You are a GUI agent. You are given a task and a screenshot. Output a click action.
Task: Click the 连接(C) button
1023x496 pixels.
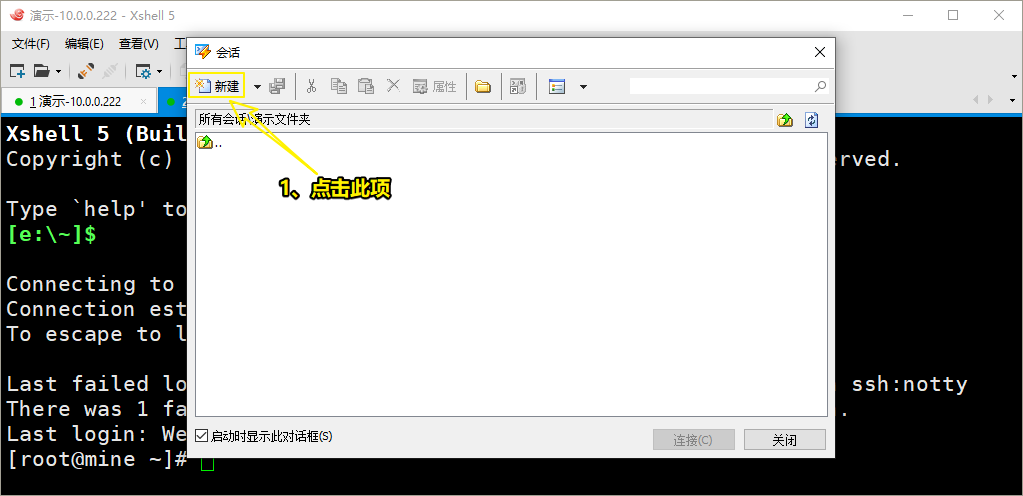[694, 440]
